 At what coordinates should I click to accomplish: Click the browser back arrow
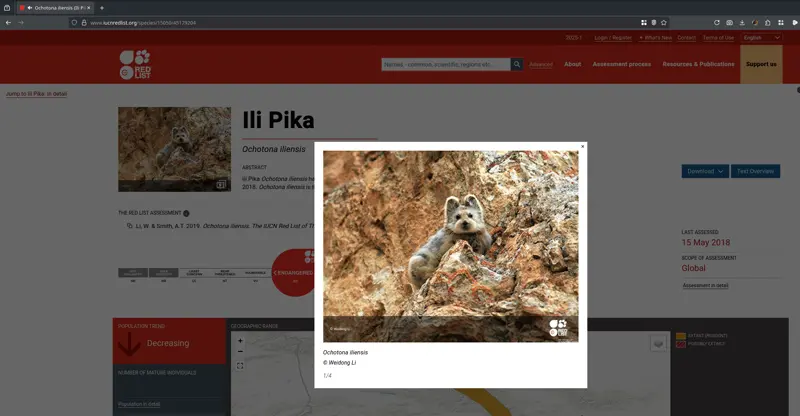8,22
